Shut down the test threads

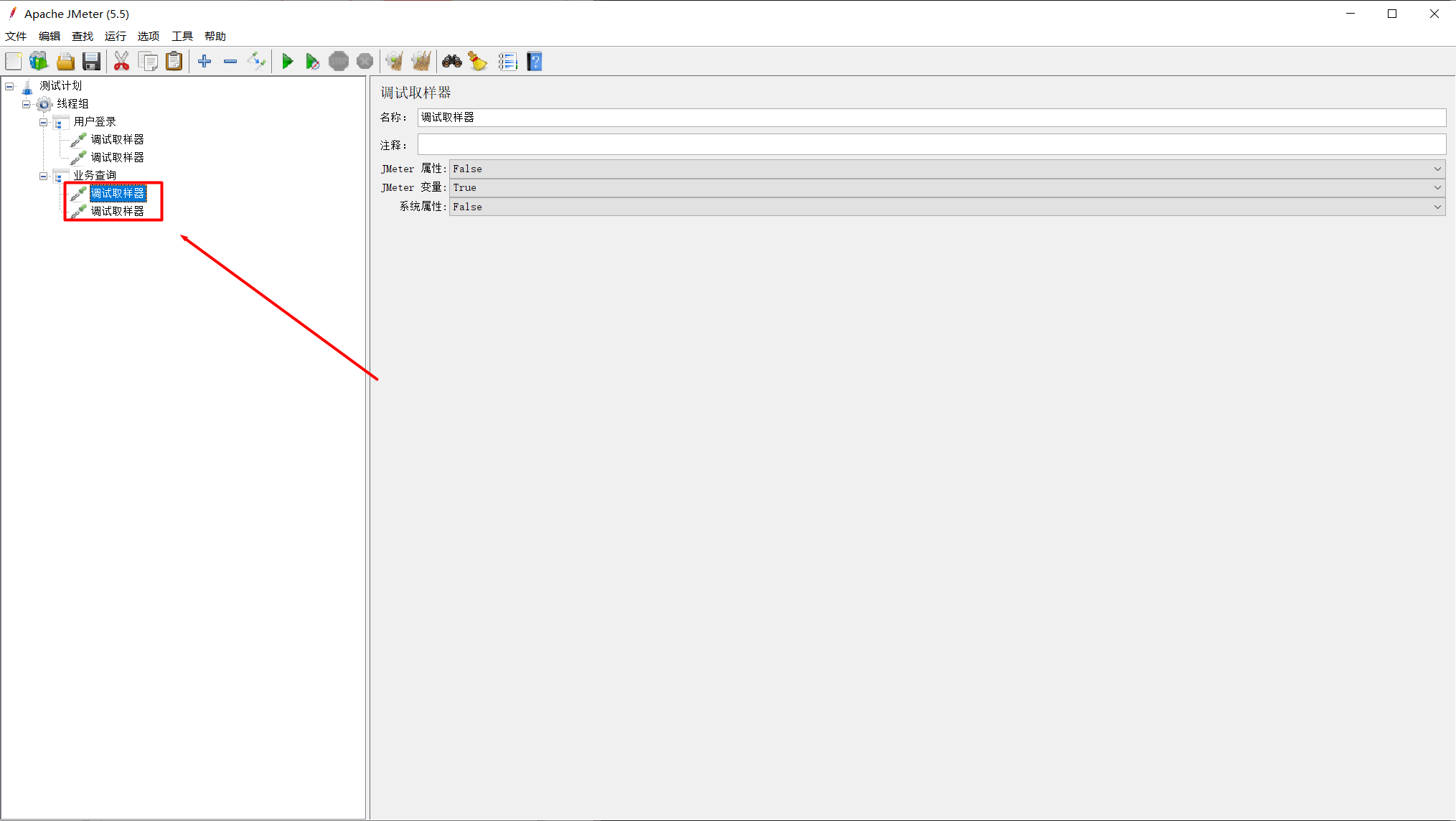click(x=365, y=62)
